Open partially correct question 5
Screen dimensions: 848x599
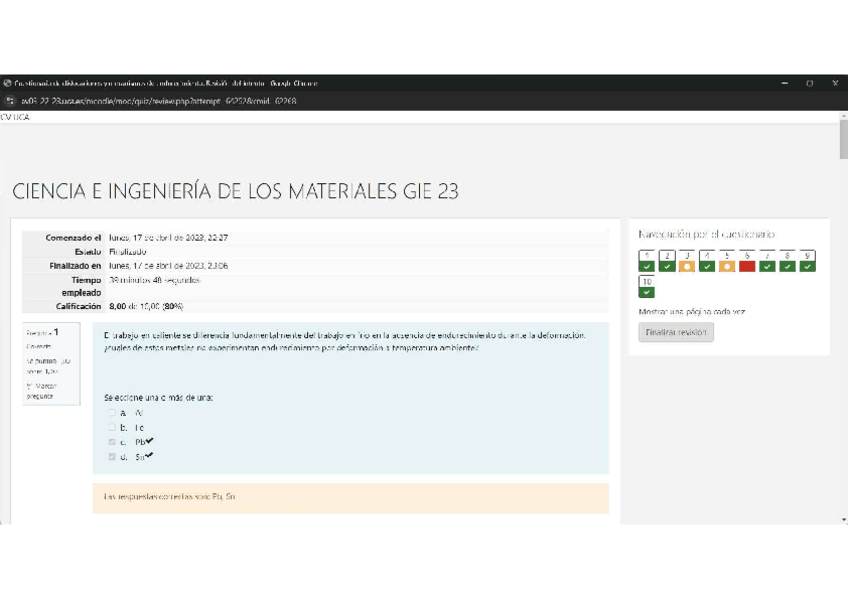coord(726,262)
